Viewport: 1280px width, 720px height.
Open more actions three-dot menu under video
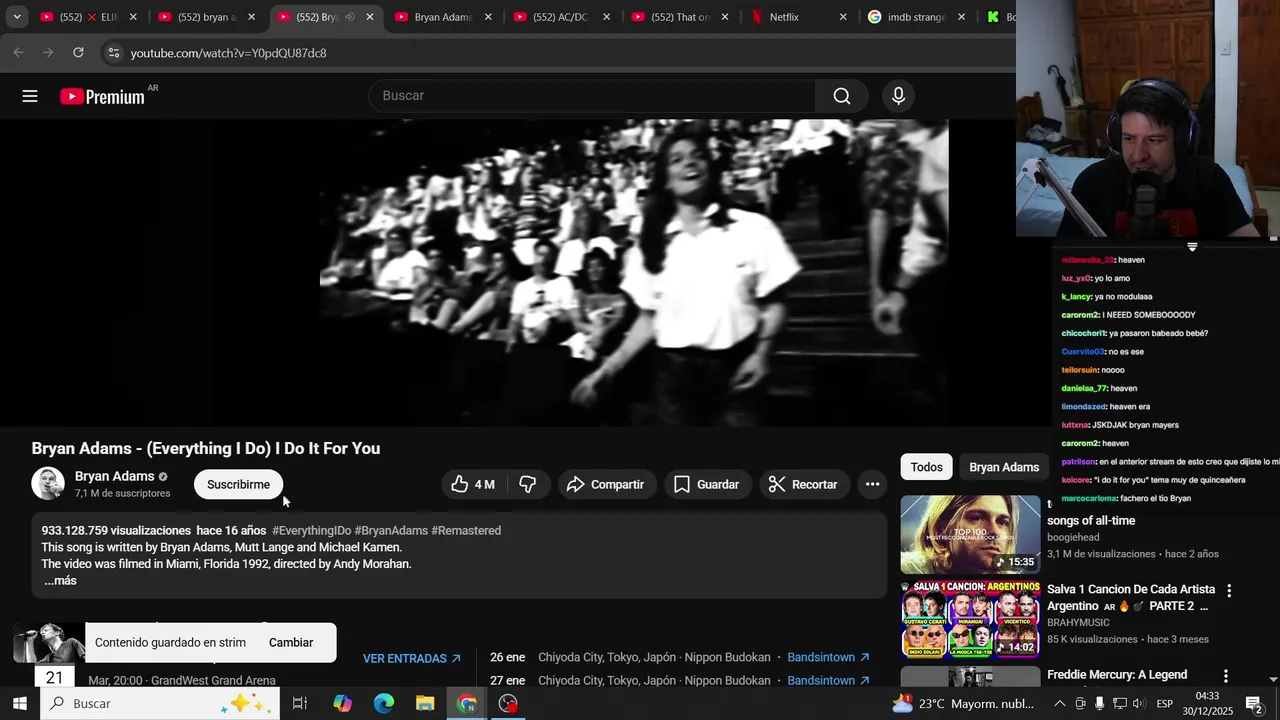pos(872,484)
